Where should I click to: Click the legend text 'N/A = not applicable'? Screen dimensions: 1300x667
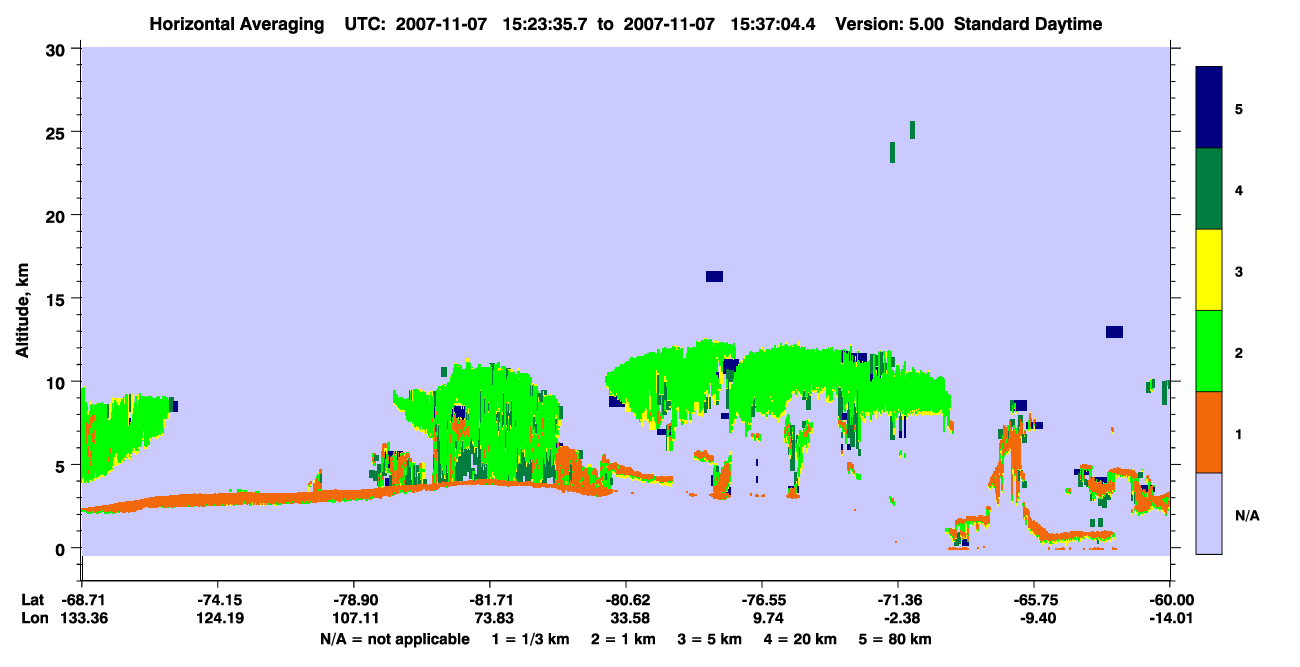[x=394, y=639]
